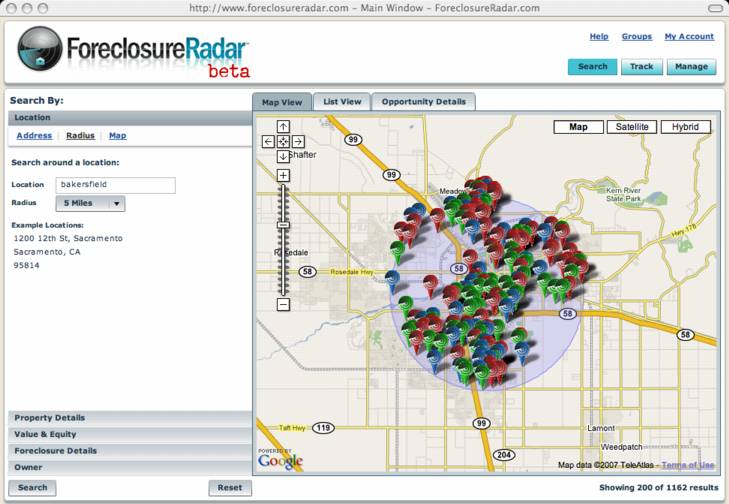The image size is (729, 504).
Task: Click the Location text field
Action: 117,185
